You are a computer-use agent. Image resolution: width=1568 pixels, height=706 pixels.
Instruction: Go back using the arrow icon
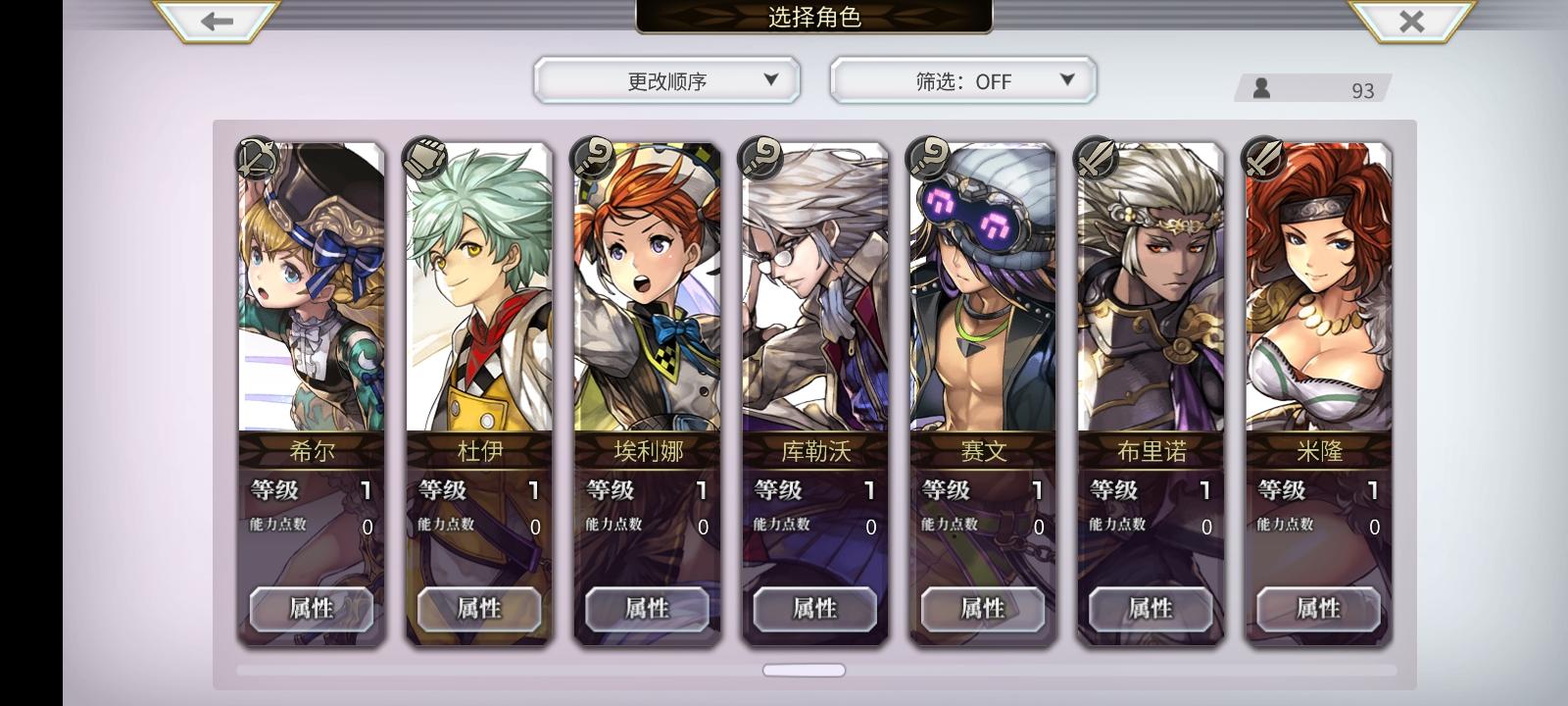coord(217,21)
